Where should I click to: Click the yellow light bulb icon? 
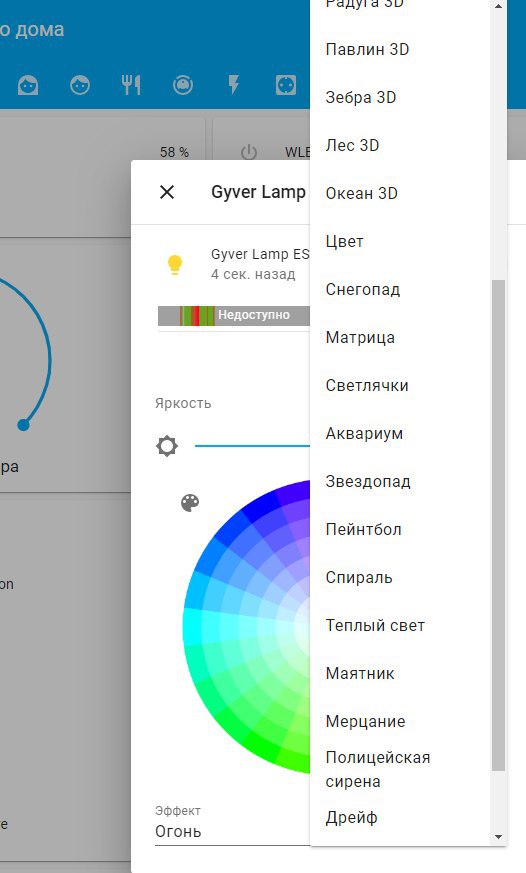tap(175, 264)
